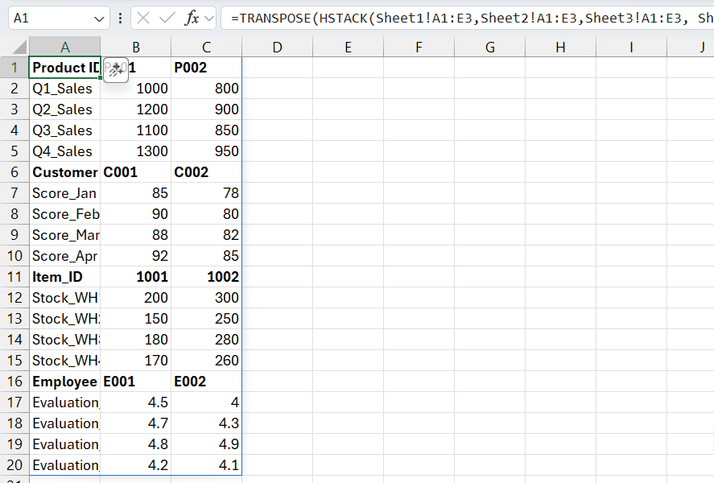Click the spill/quick analysis icon near B1
Viewport: 714px width, 483px height.
click(x=116, y=70)
